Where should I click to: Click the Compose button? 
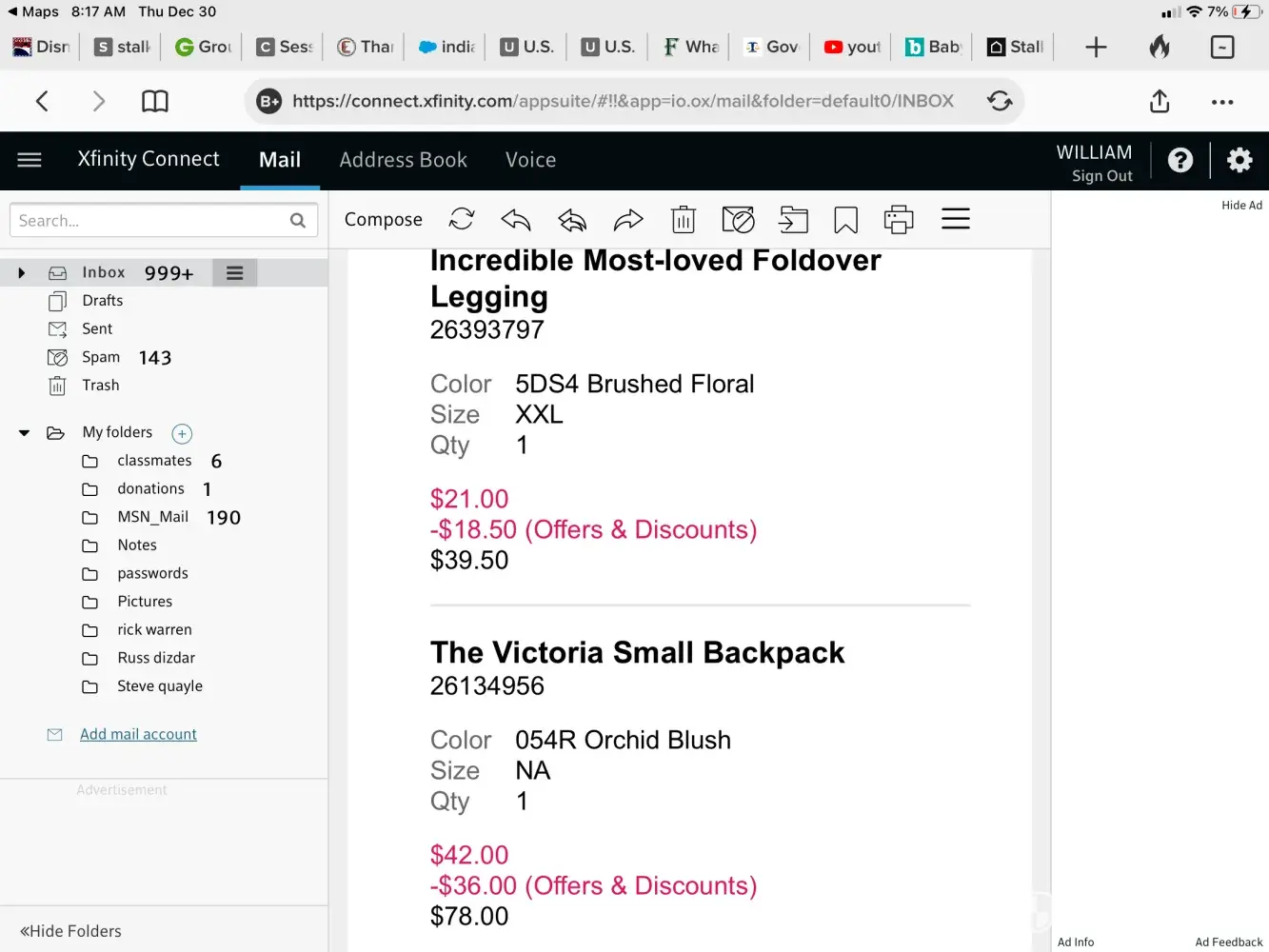383,220
